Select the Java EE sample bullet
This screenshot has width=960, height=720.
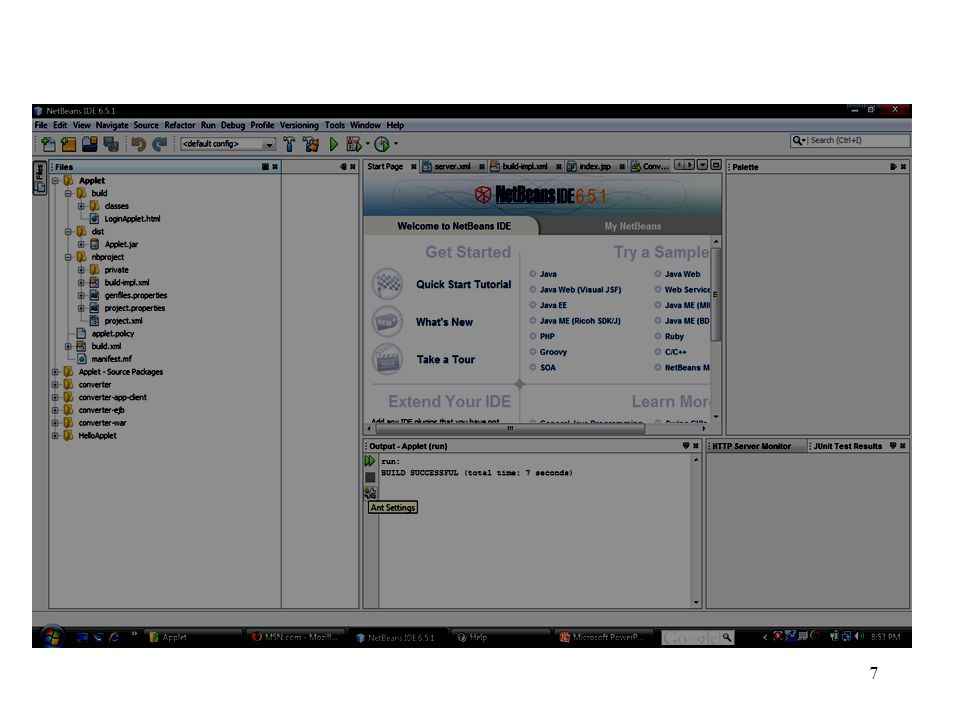533,305
